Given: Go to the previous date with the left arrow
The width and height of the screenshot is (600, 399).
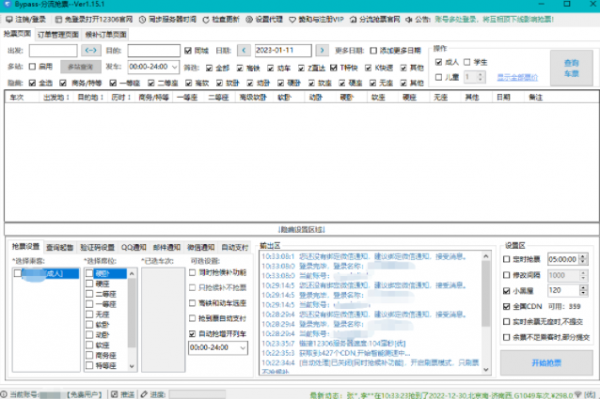Looking at the screenshot, I should (x=244, y=50).
